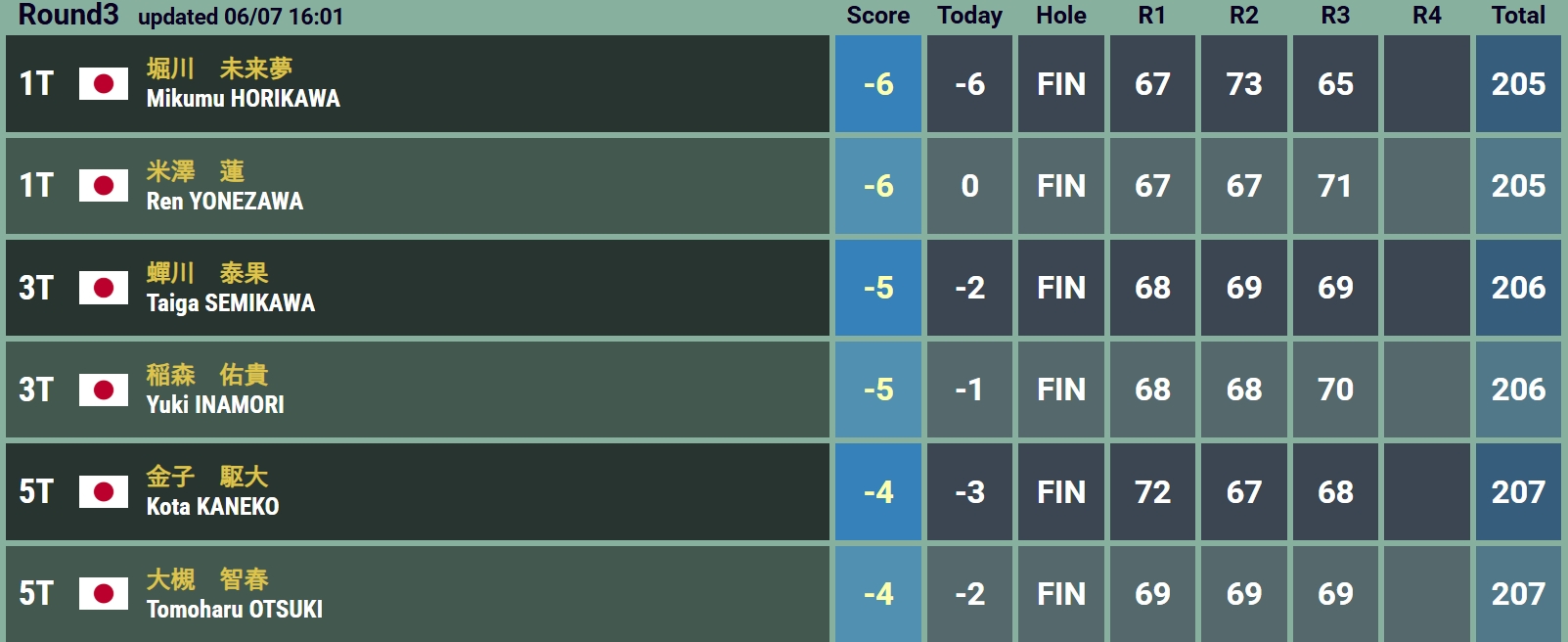
Task: Select HORIKAWA's total score 205 cell
Action: 1518,84
